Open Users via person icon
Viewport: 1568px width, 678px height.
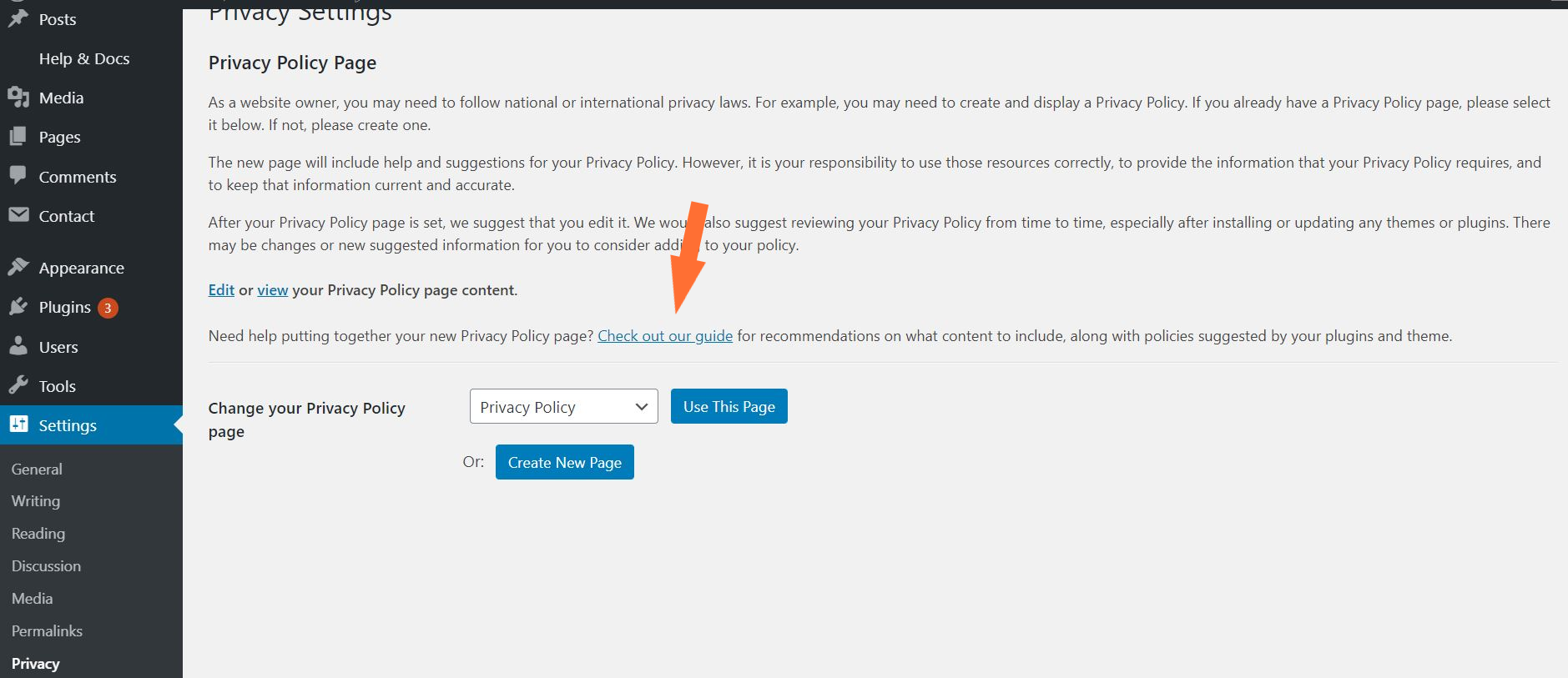point(20,346)
